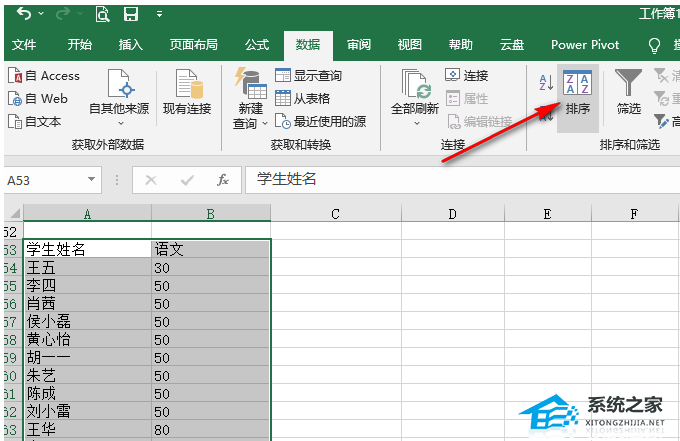Select column B header
Viewport: 680px width, 441px height.
(x=211, y=214)
